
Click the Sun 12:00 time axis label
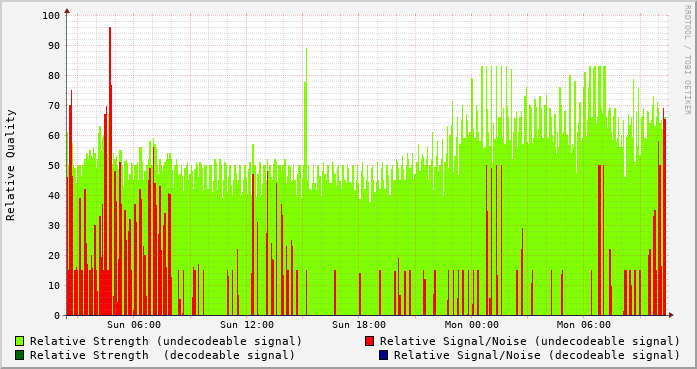point(247,325)
